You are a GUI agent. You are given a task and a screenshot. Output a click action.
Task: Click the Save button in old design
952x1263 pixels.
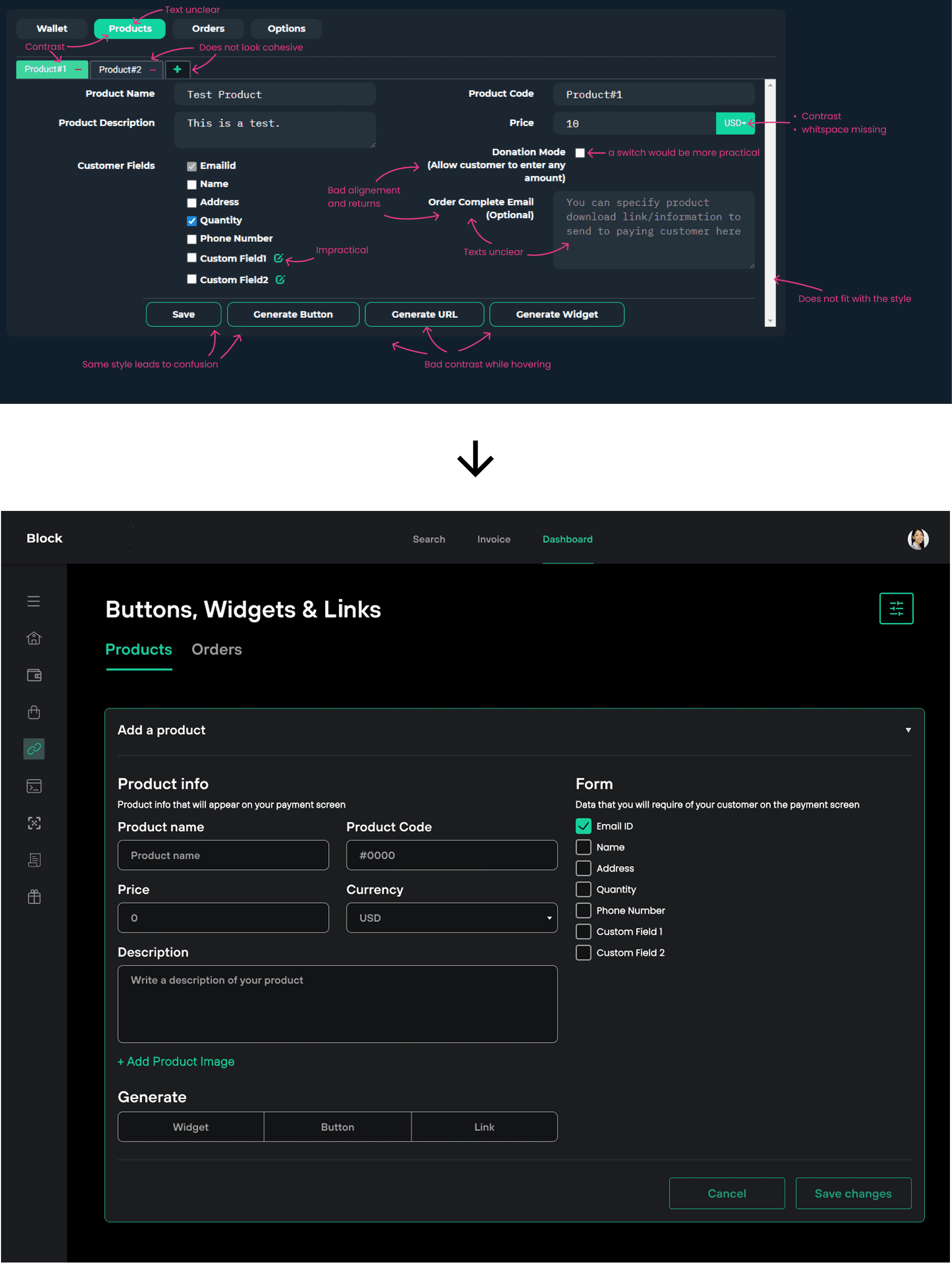click(x=183, y=315)
